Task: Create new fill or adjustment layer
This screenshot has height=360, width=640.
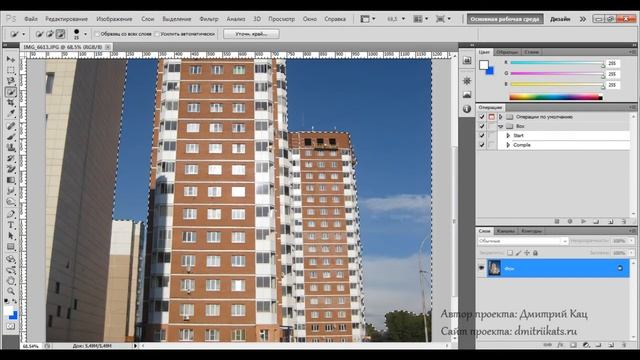Action: pos(586,345)
